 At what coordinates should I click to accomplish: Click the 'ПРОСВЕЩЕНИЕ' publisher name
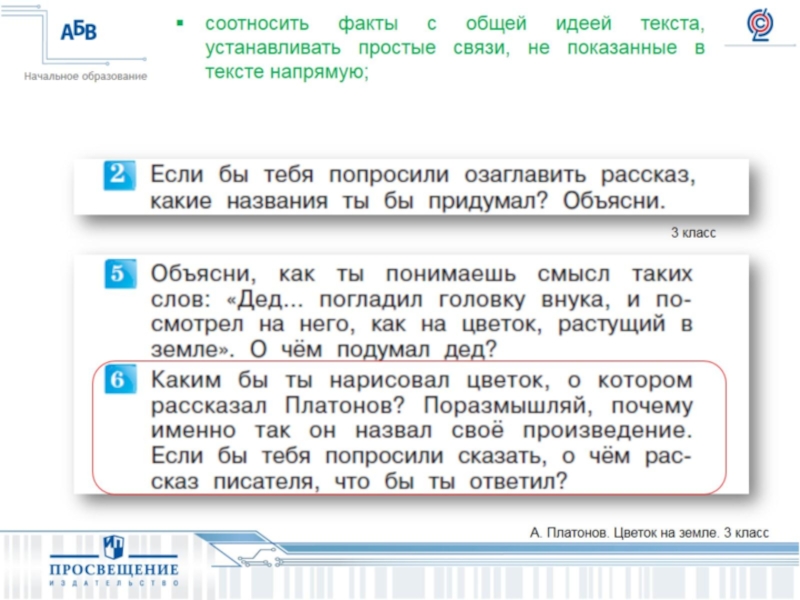(114, 569)
